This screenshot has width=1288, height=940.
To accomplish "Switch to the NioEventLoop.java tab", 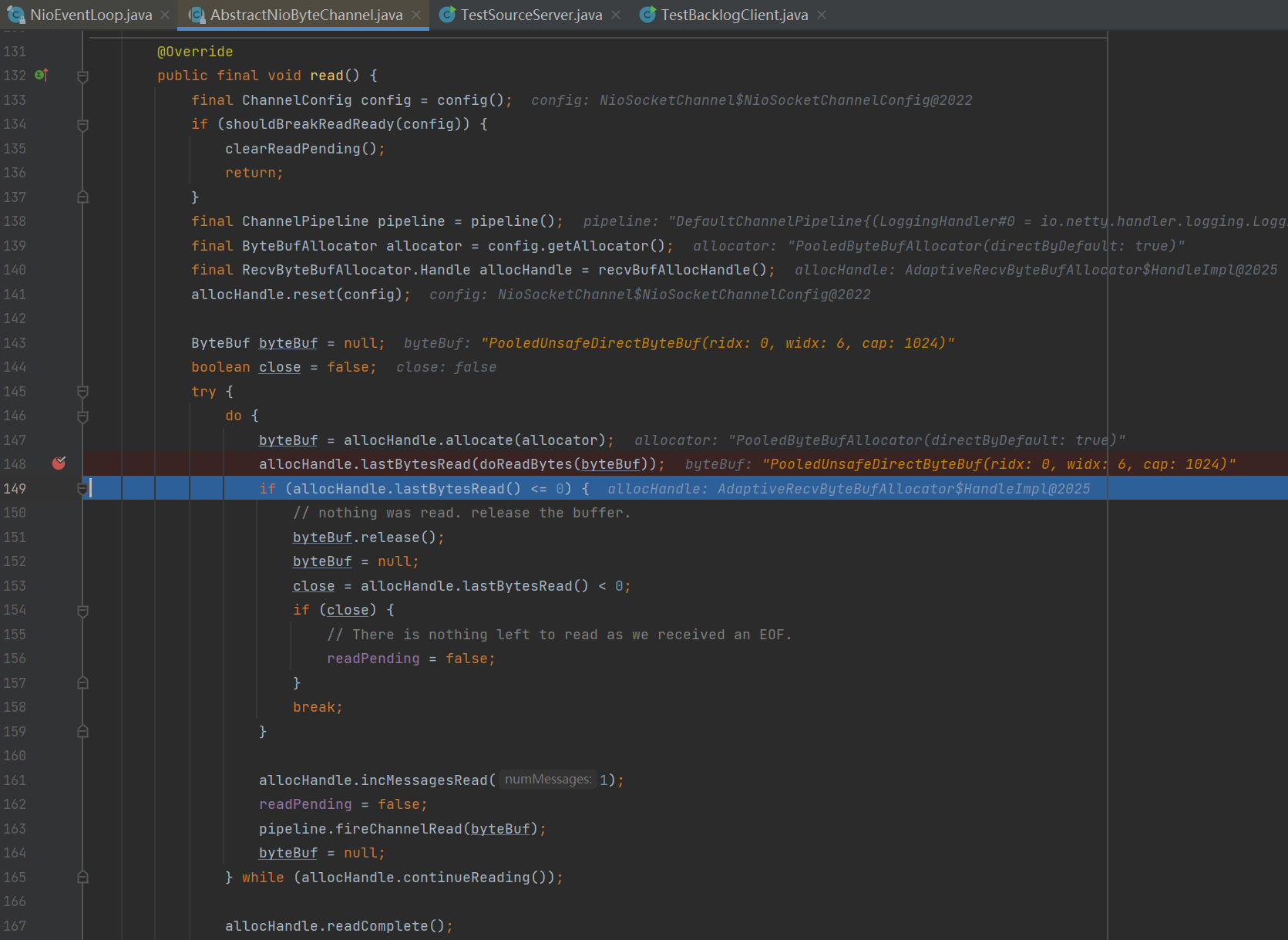I will (91, 15).
